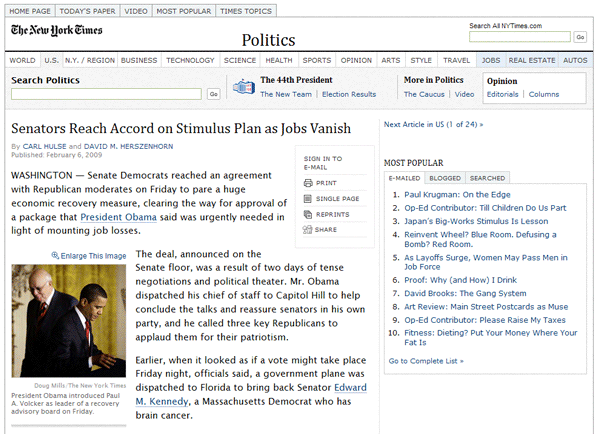Select the Searched tab
This screenshot has width=600, height=434.
[487, 178]
